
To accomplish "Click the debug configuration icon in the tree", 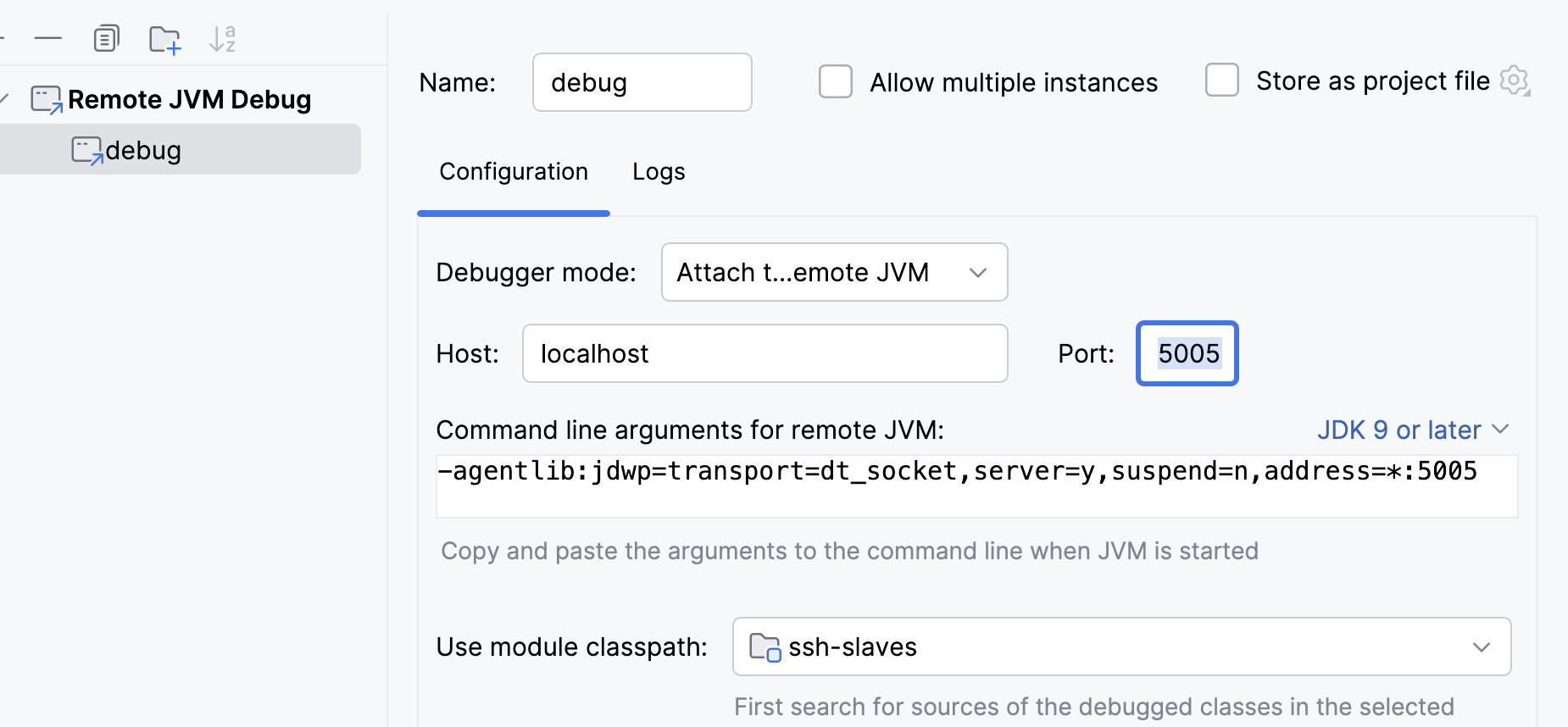I will [86, 151].
